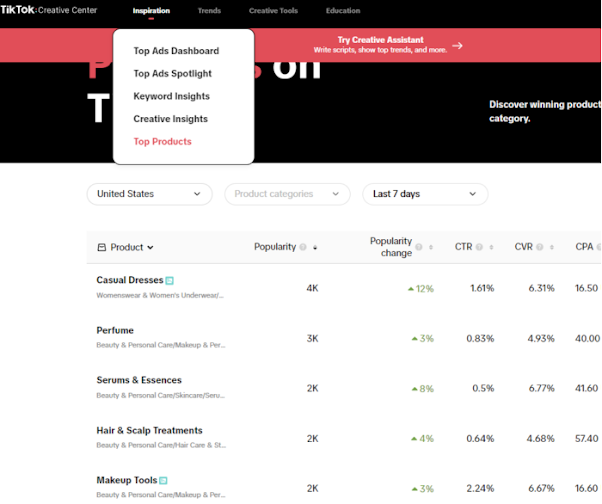
Task: Click the badge icon next to Makeup Tools
Action: click(x=163, y=480)
